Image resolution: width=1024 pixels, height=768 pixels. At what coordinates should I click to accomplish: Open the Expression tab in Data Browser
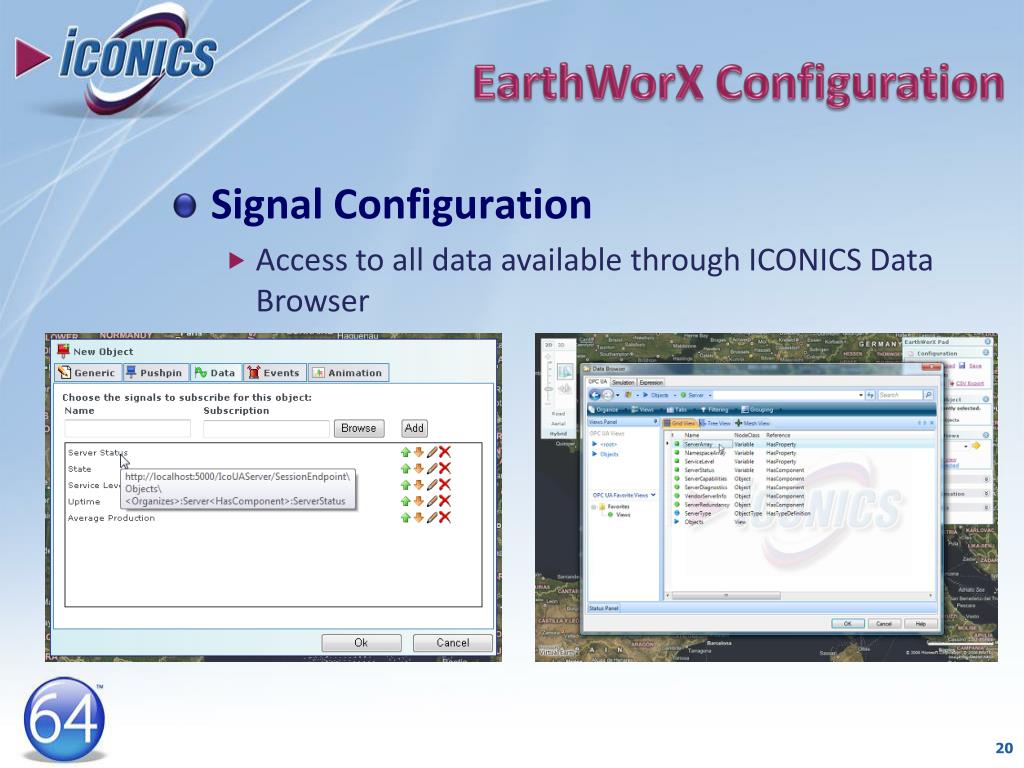(x=651, y=382)
